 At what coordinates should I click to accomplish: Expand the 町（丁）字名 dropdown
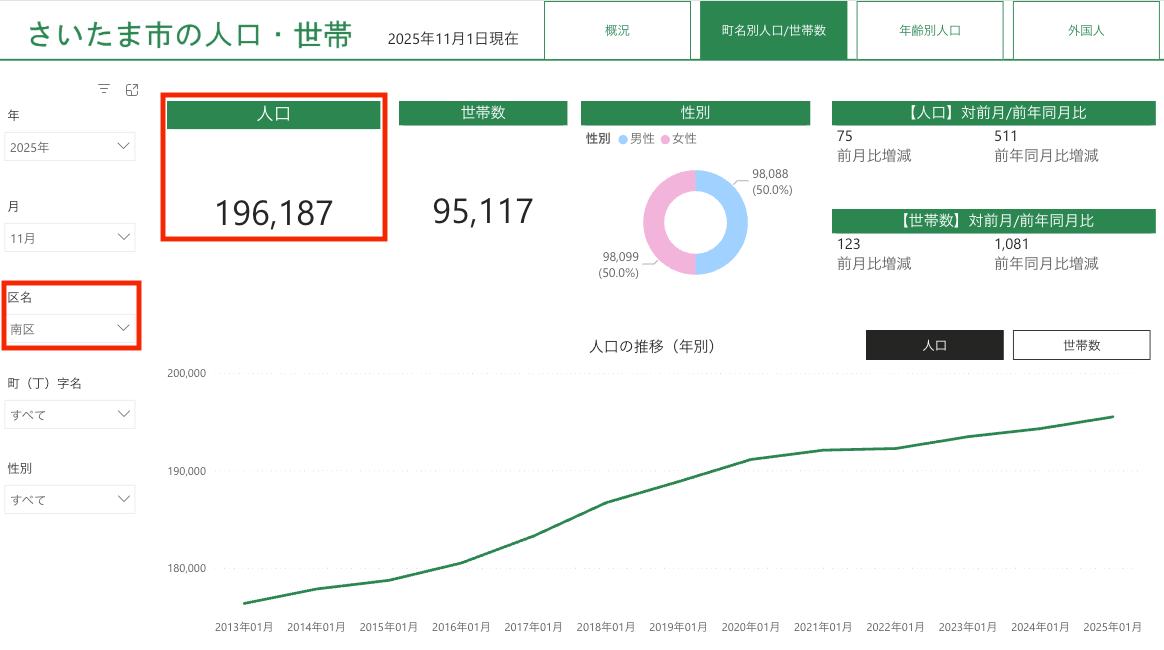coord(70,414)
